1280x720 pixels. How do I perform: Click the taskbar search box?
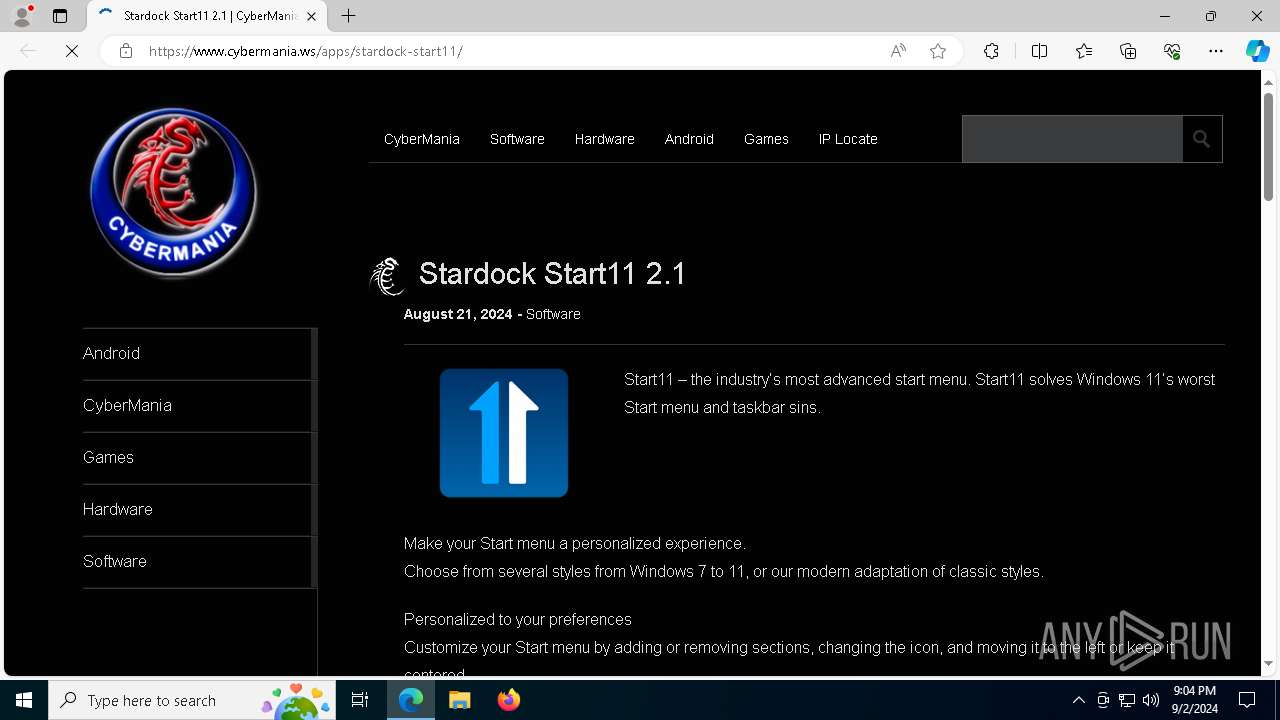point(192,700)
